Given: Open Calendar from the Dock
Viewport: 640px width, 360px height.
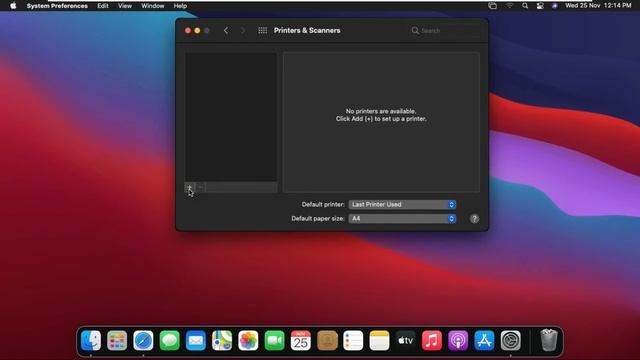Looking at the screenshot, I should (x=301, y=340).
